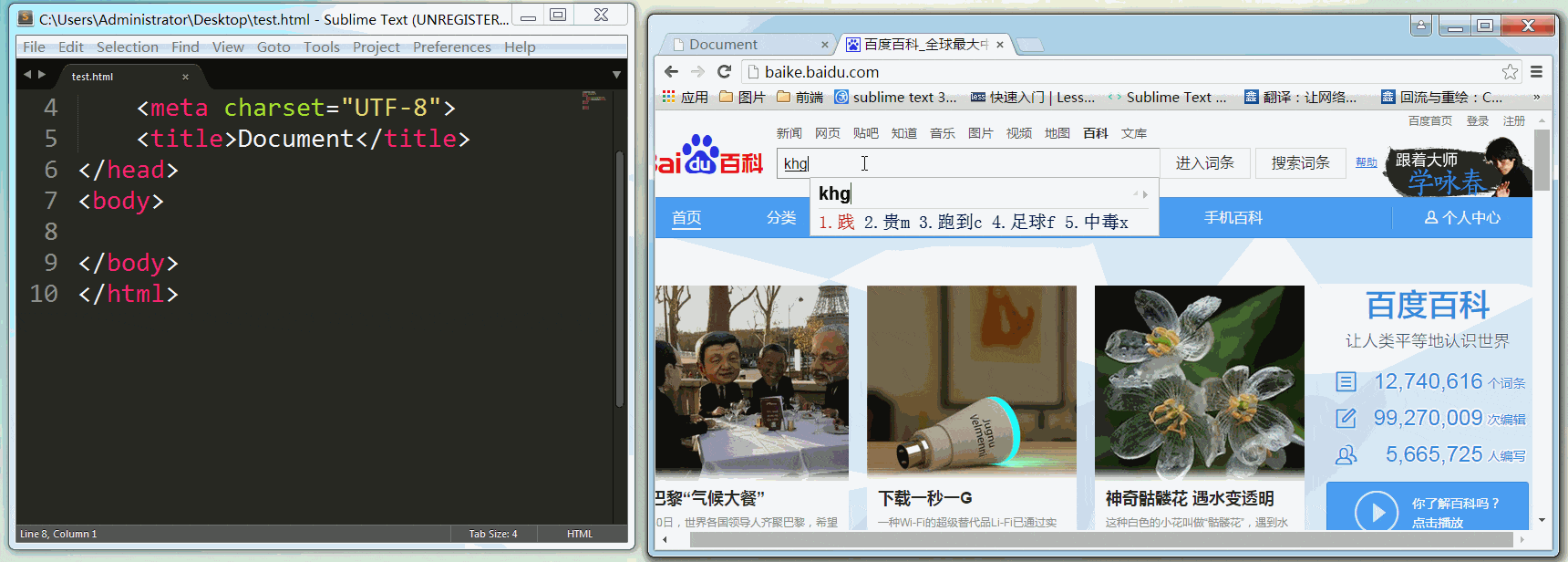Open the Tools menu in Sublime Text
1568x562 pixels.
[322, 47]
